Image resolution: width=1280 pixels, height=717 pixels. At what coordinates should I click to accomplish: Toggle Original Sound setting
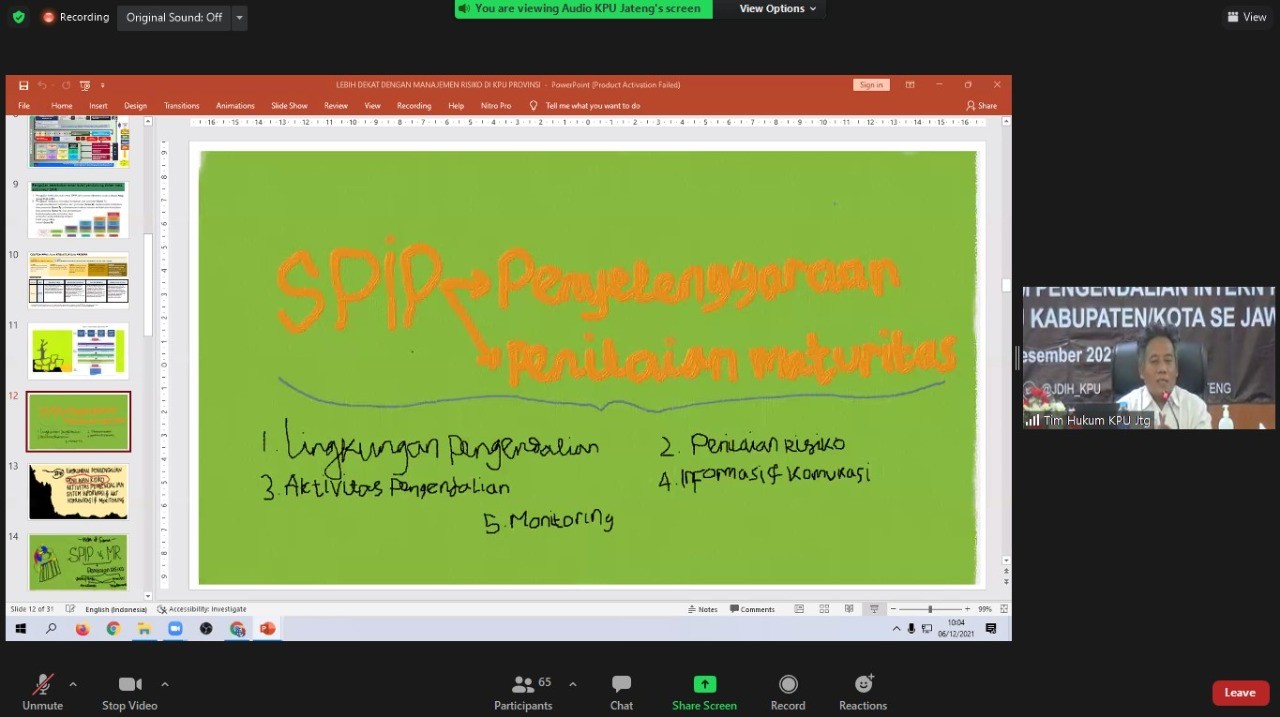point(174,17)
